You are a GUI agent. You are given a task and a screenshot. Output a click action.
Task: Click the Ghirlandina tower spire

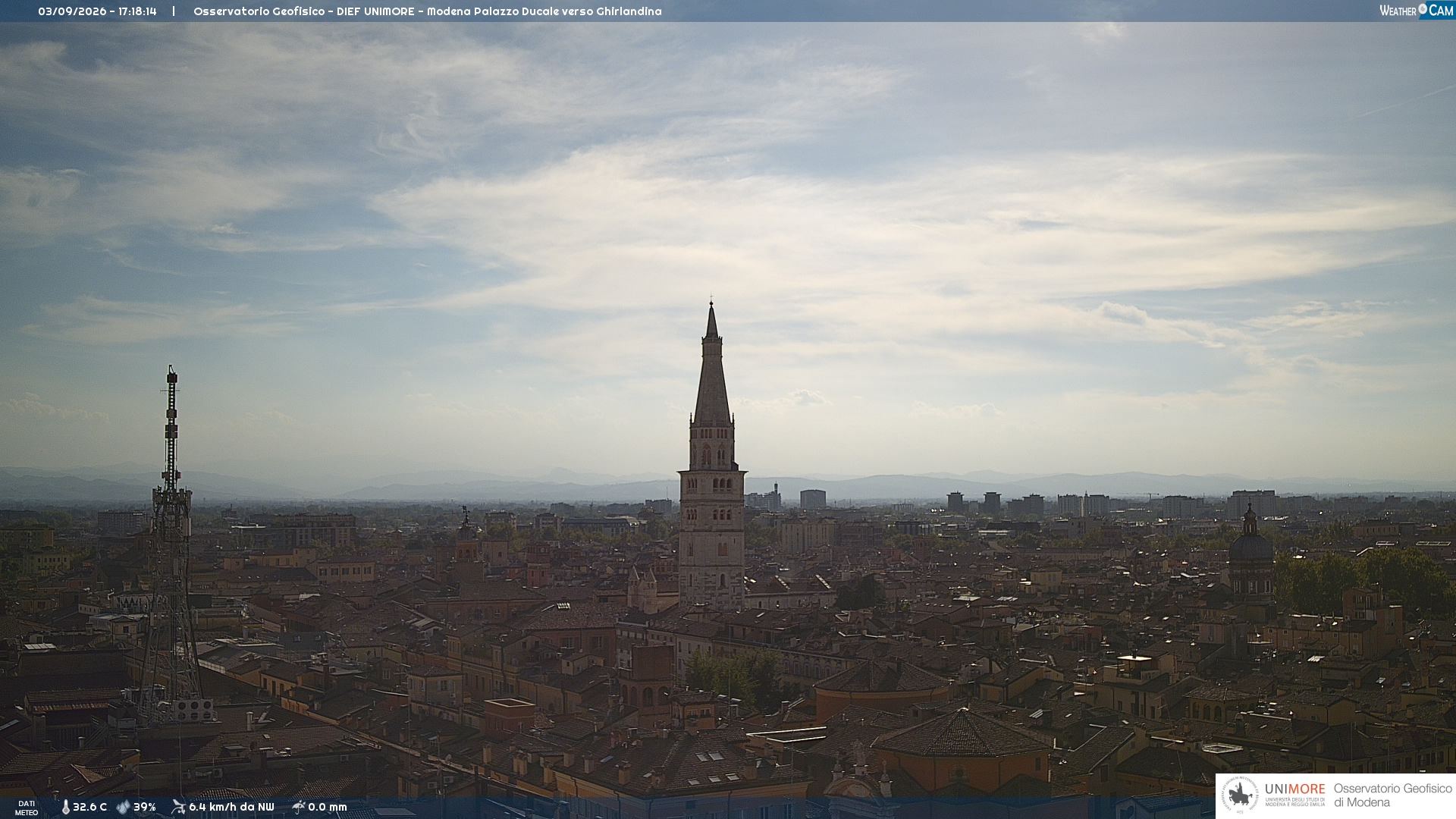click(x=711, y=362)
